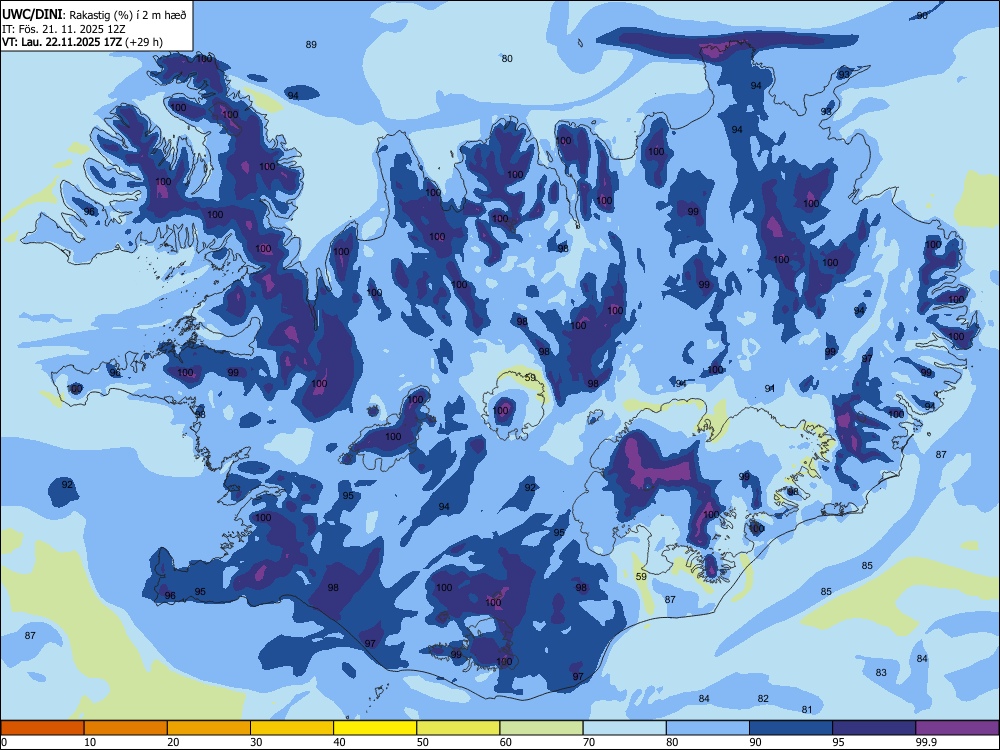
Task: Click the legend scale label '50'
Action: [422, 742]
